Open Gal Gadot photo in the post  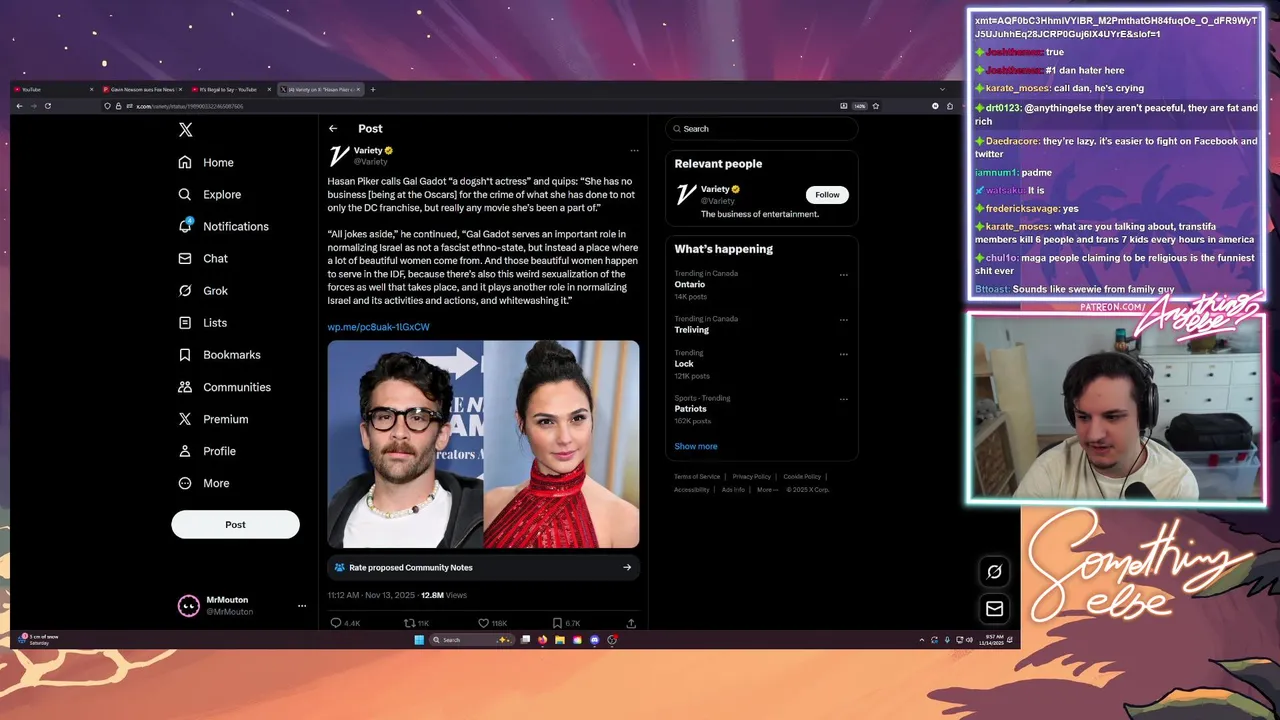tap(562, 444)
